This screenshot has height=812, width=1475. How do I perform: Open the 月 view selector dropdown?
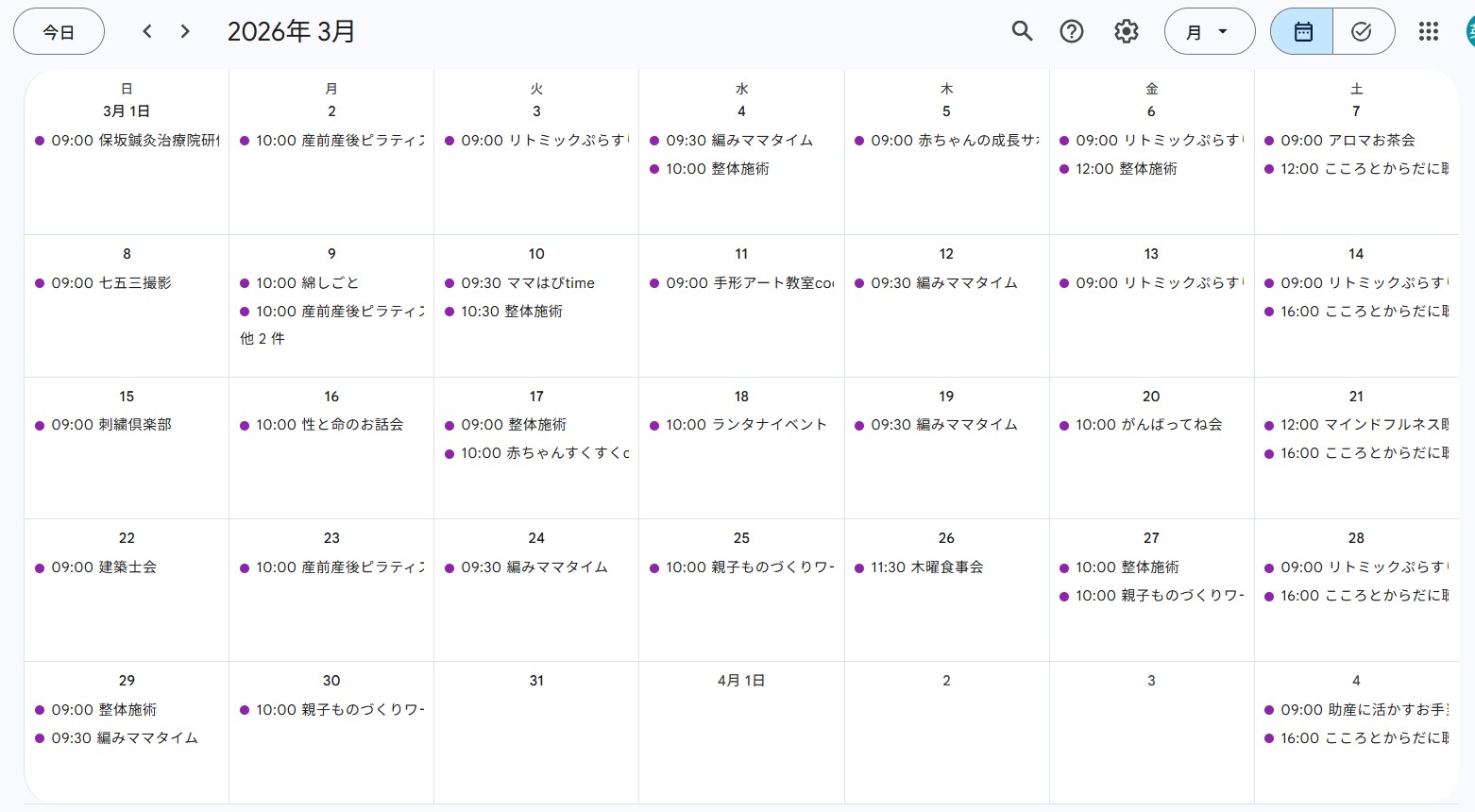[1209, 31]
